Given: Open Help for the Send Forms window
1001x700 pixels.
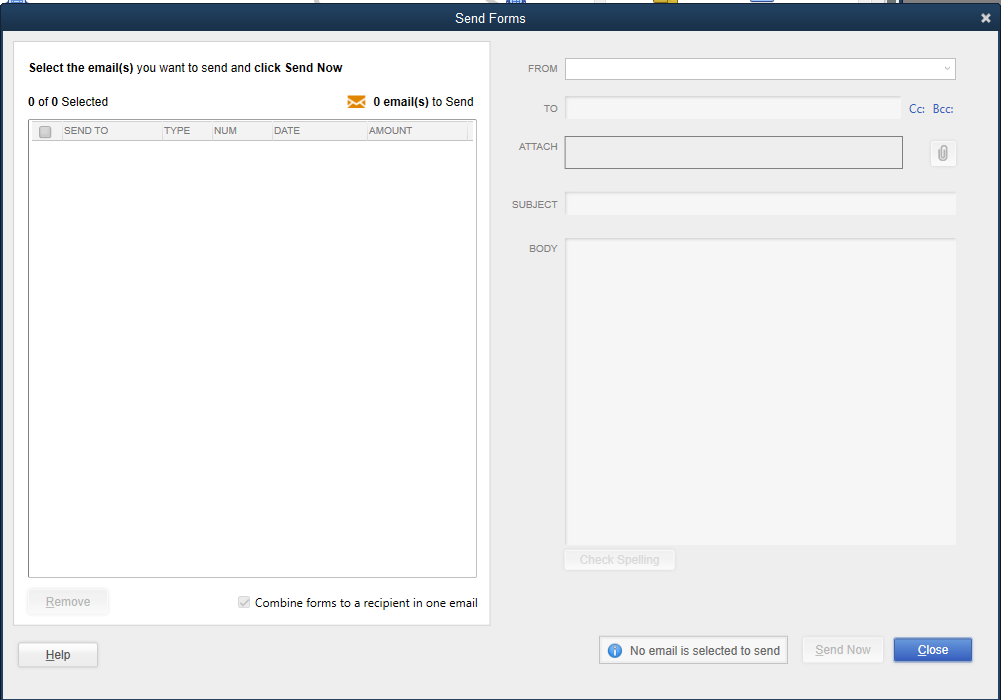Looking at the screenshot, I should (x=57, y=654).
